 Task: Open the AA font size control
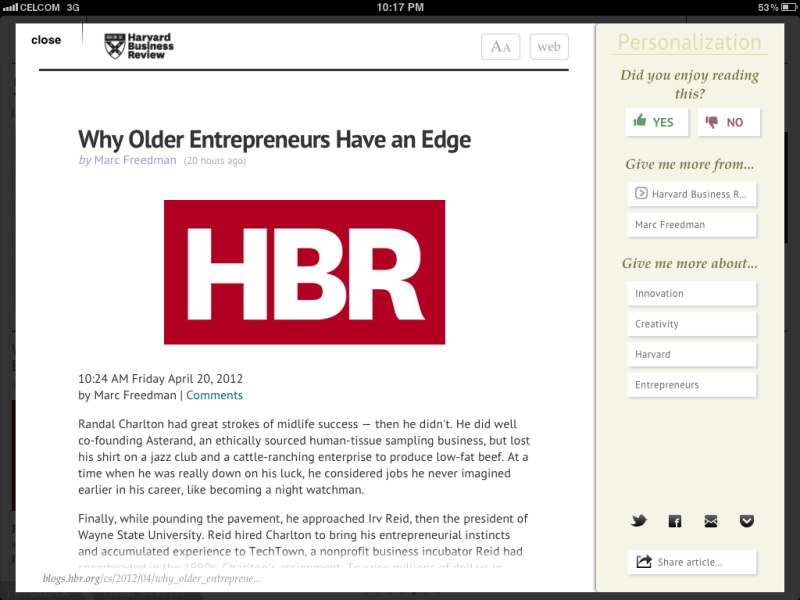tap(501, 47)
